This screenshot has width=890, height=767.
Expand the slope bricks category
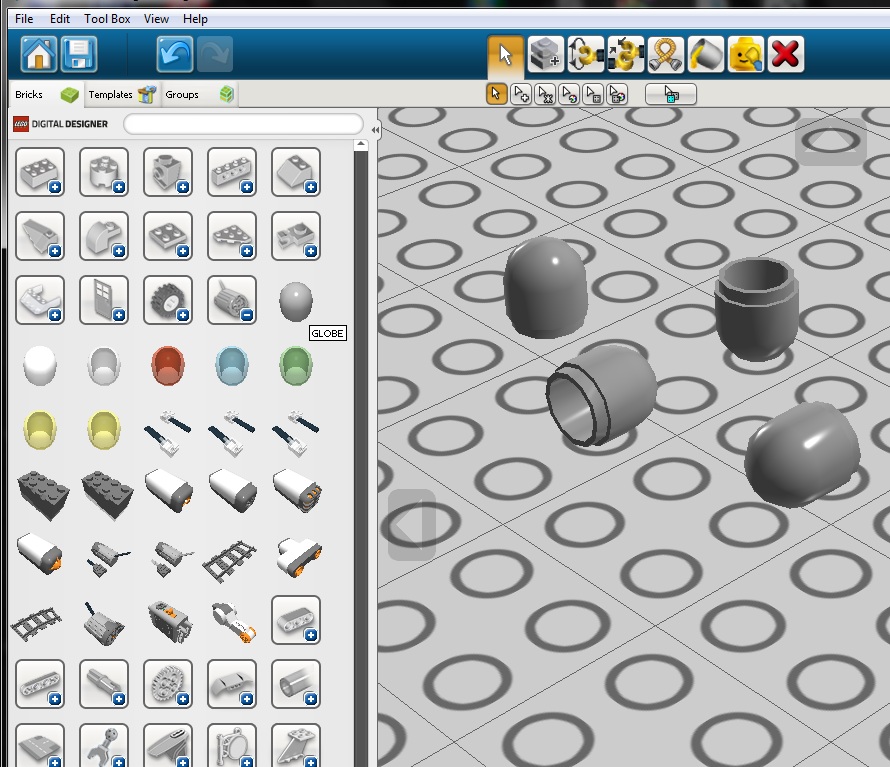[296, 172]
